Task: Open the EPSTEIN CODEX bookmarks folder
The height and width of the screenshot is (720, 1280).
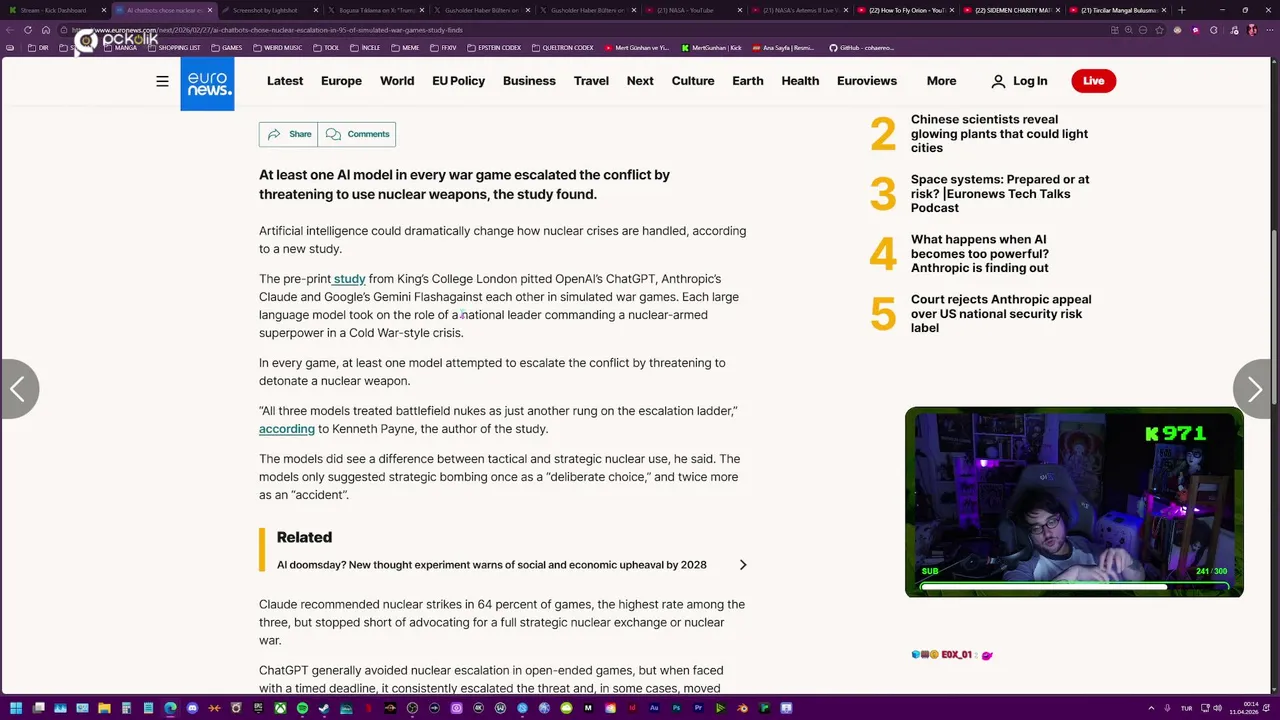Action: pos(494,48)
